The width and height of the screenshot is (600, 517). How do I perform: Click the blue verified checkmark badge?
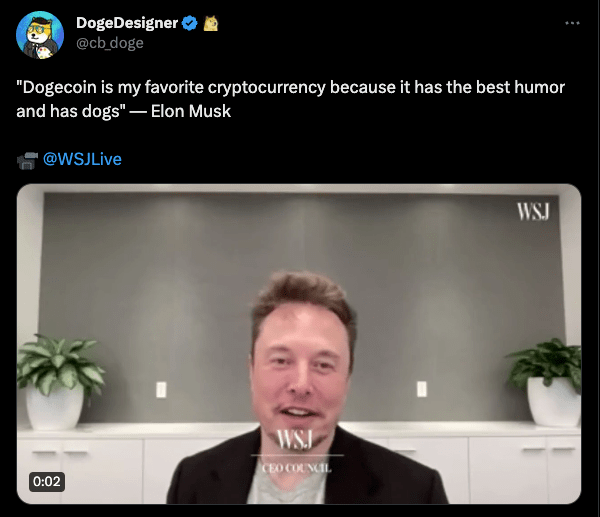click(x=189, y=23)
